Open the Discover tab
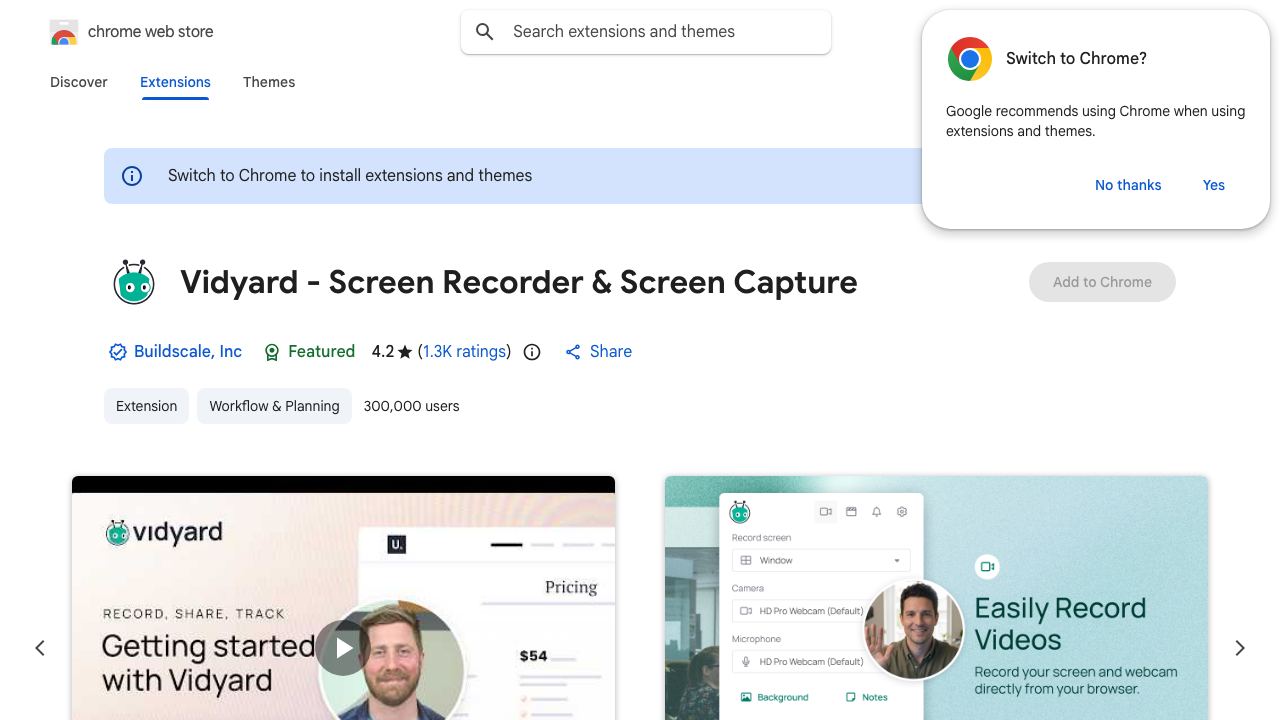1280x720 pixels. [79, 82]
